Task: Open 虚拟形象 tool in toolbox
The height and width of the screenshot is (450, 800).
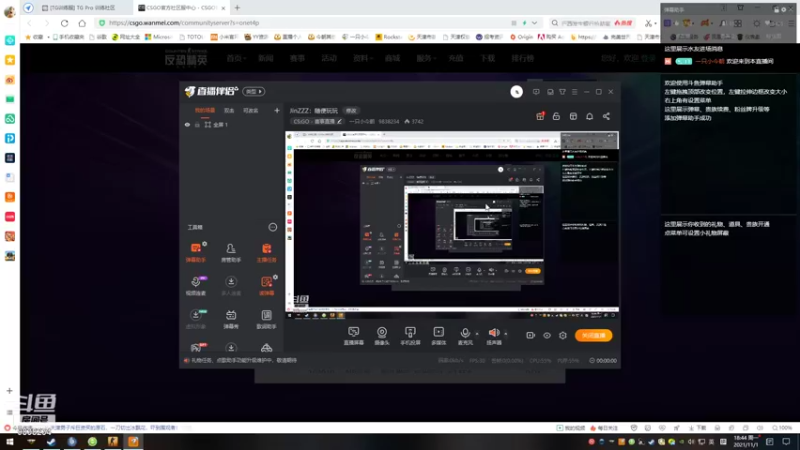Action: 196,319
